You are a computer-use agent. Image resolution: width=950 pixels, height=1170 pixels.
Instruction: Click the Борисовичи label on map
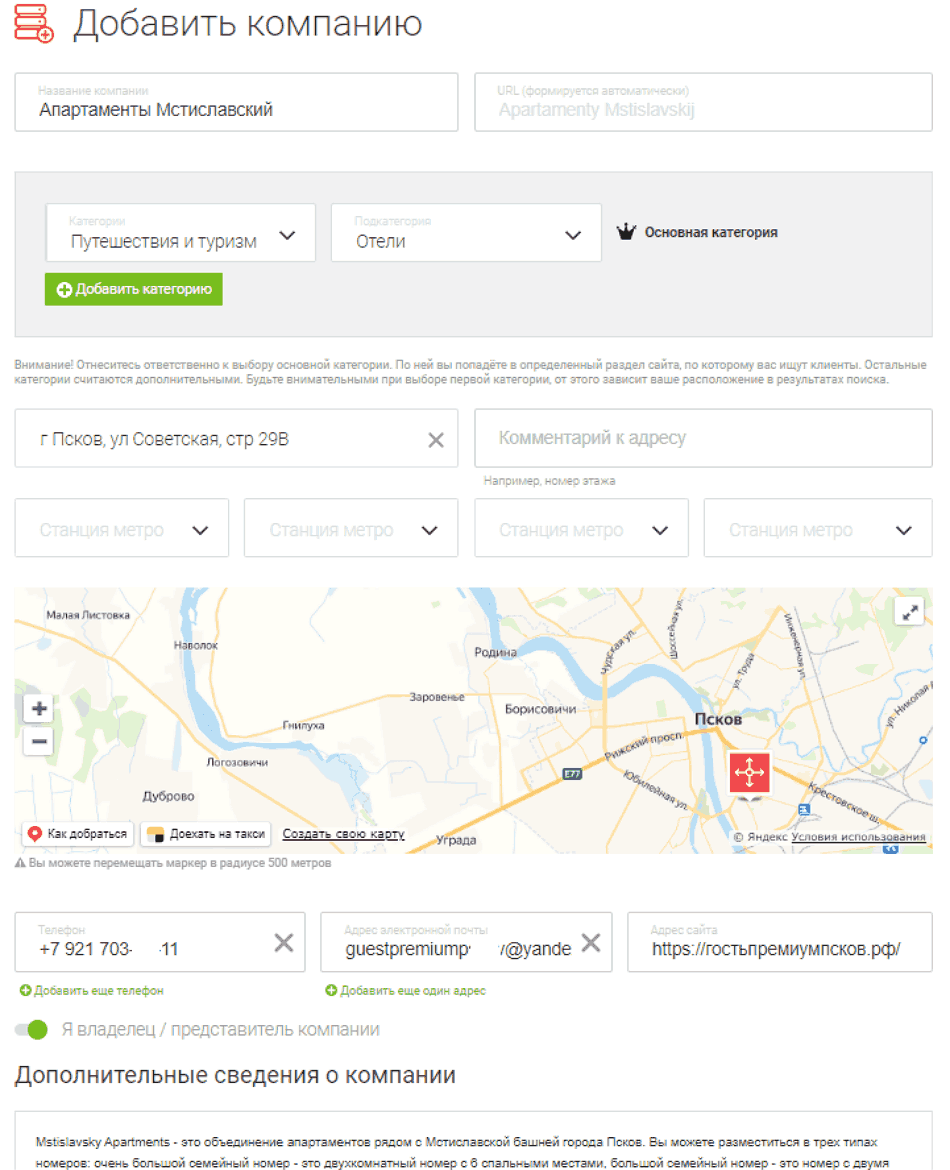(x=540, y=709)
